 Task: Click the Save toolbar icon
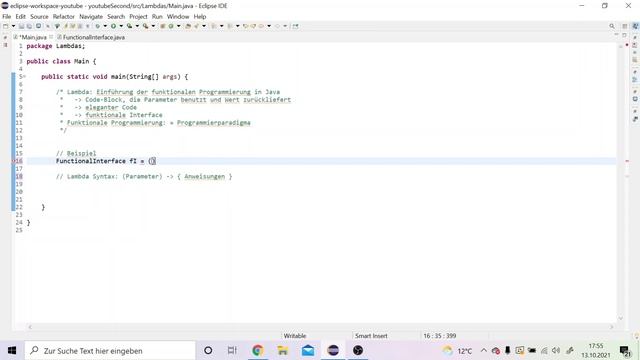point(21,26)
